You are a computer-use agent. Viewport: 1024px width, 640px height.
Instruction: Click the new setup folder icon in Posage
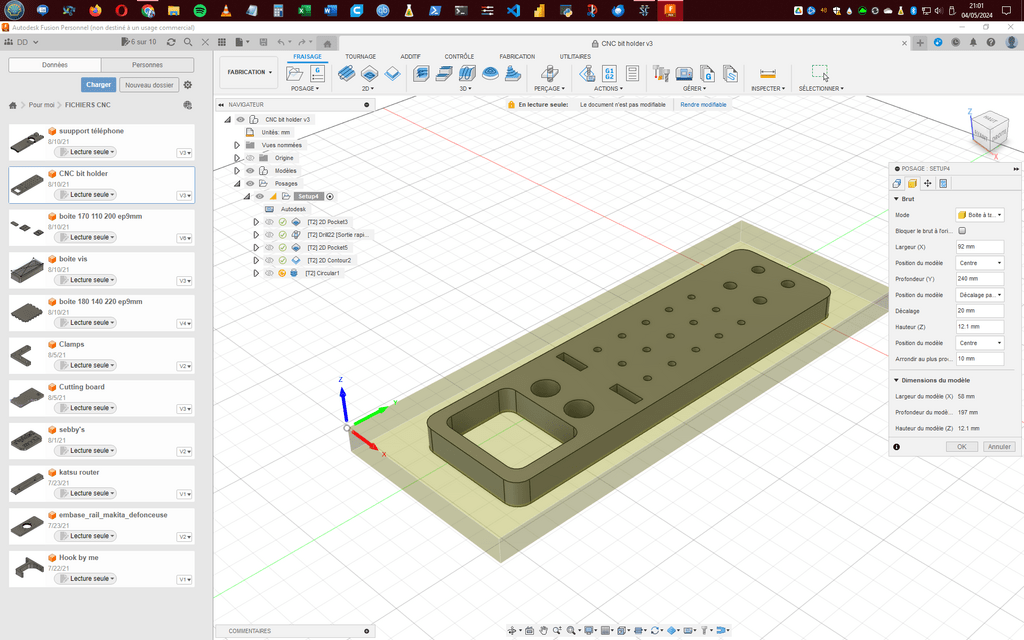click(x=295, y=74)
